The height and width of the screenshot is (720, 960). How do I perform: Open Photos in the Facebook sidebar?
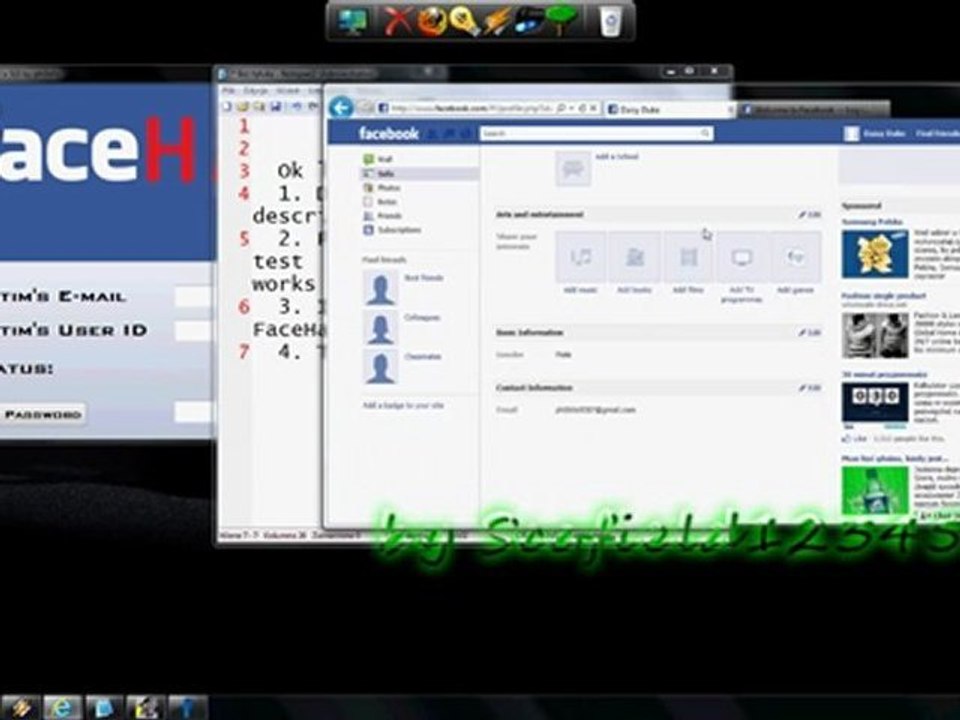388,188
